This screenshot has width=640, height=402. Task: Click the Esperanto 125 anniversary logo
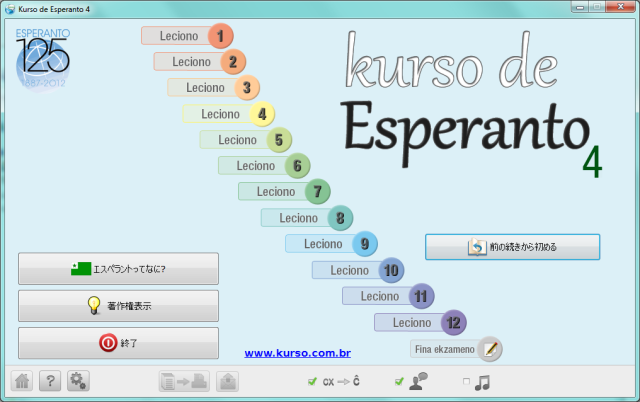[44, 59]
